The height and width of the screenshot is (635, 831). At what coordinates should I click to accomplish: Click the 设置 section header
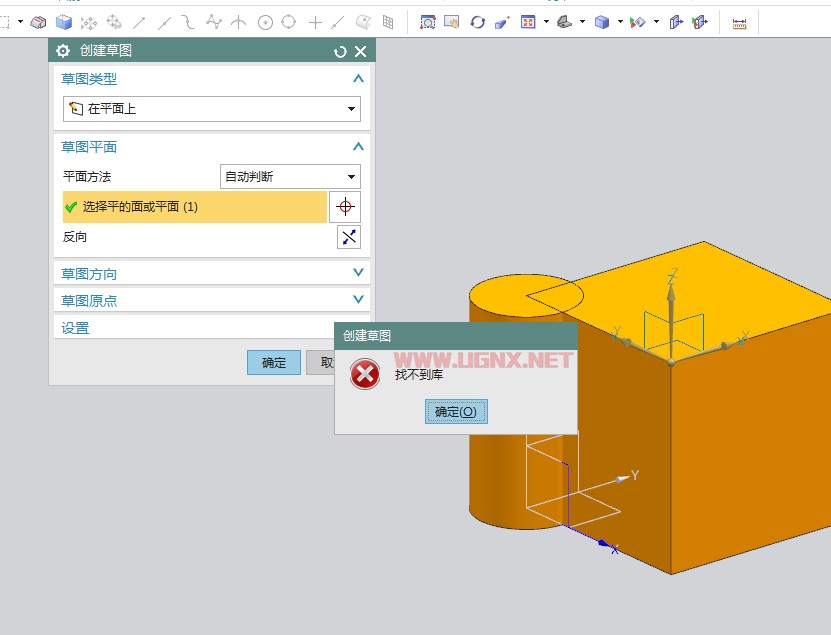pos(75,328)
